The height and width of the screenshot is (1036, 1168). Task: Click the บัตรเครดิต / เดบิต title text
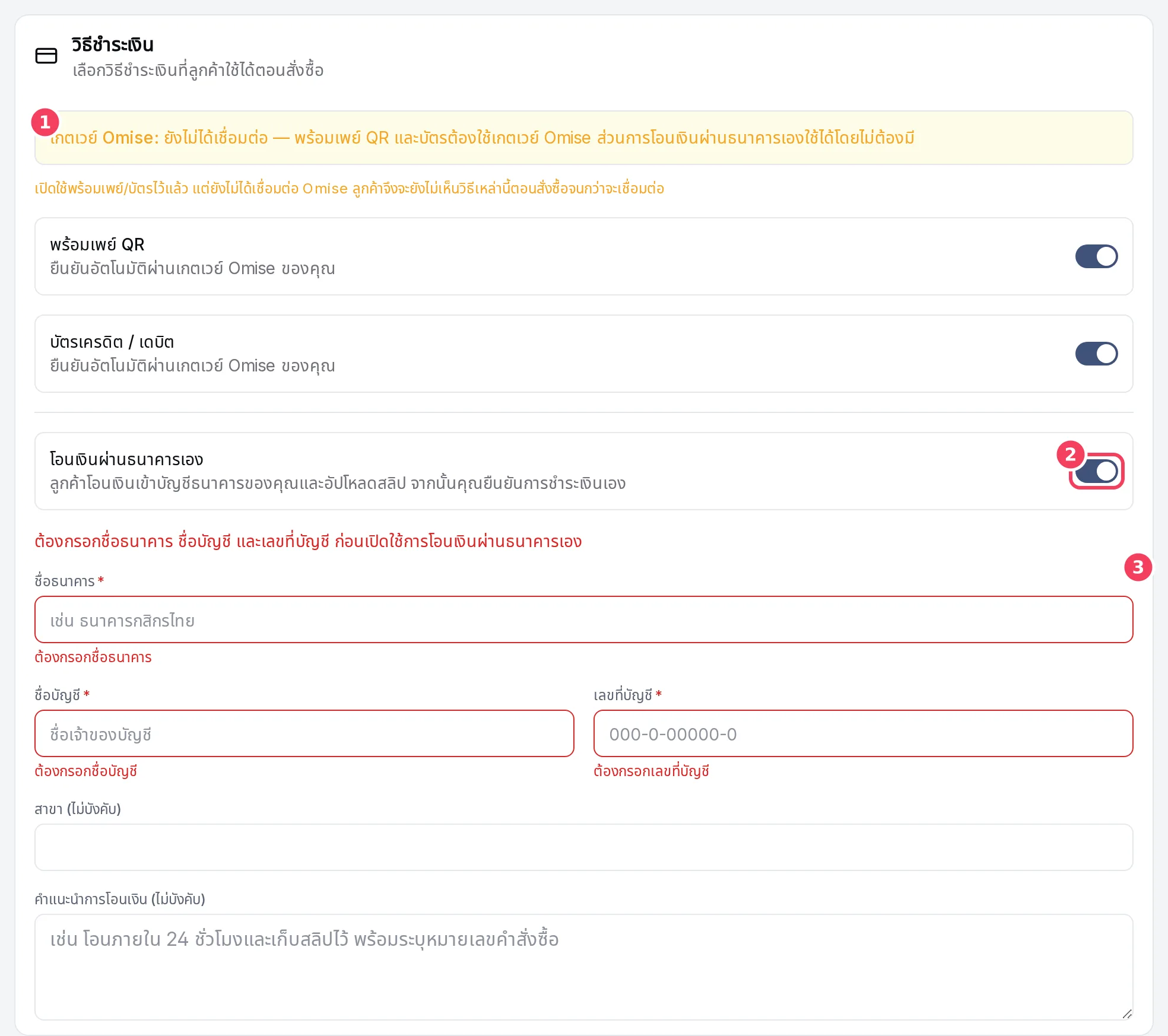(112, 342)
